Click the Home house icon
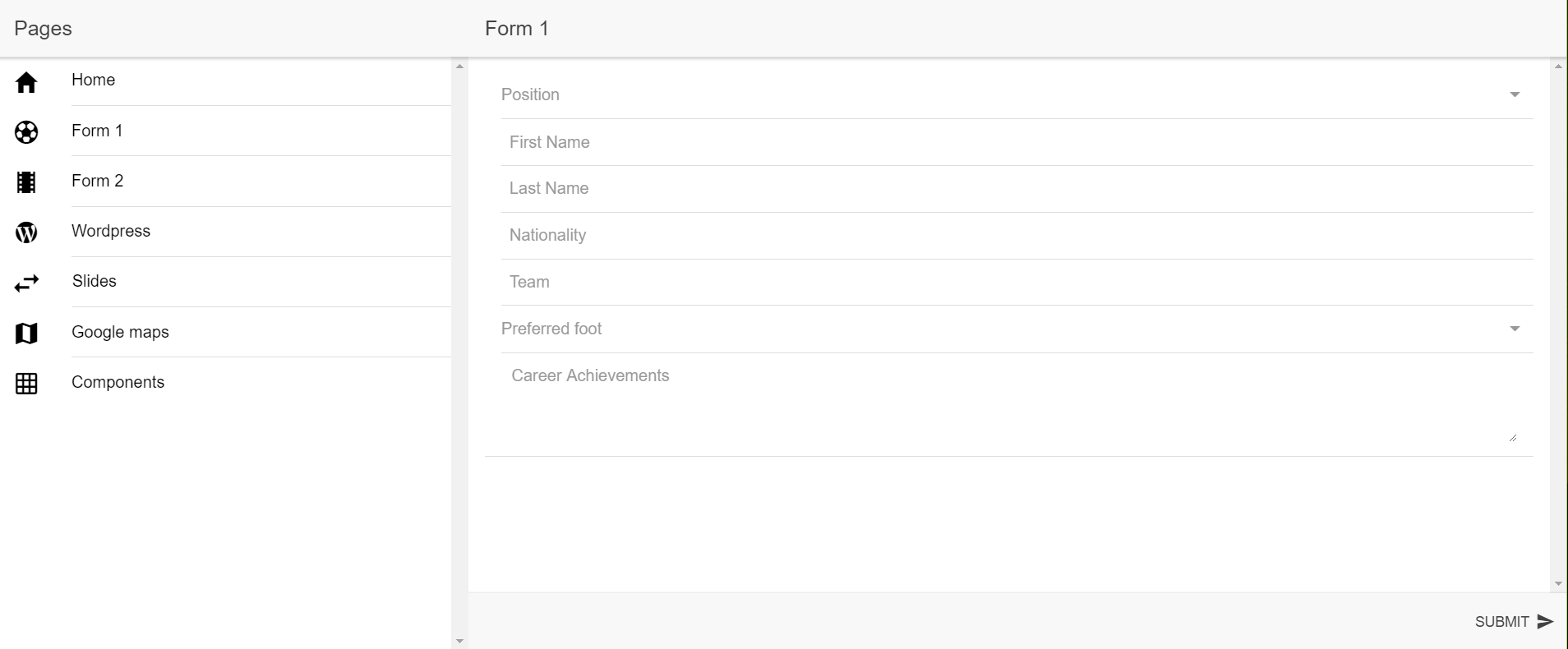This screenshot has height=649, width=1568. [26, 82]
